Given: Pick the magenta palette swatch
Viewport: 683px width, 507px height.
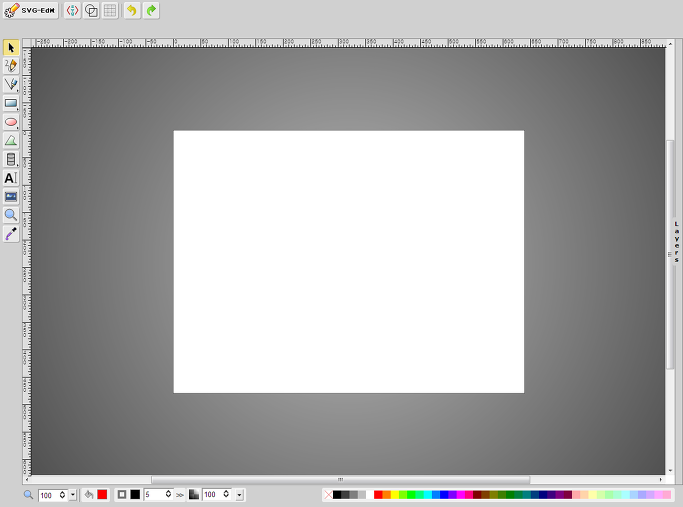Looking at the screenshot, I should (460, 495).
